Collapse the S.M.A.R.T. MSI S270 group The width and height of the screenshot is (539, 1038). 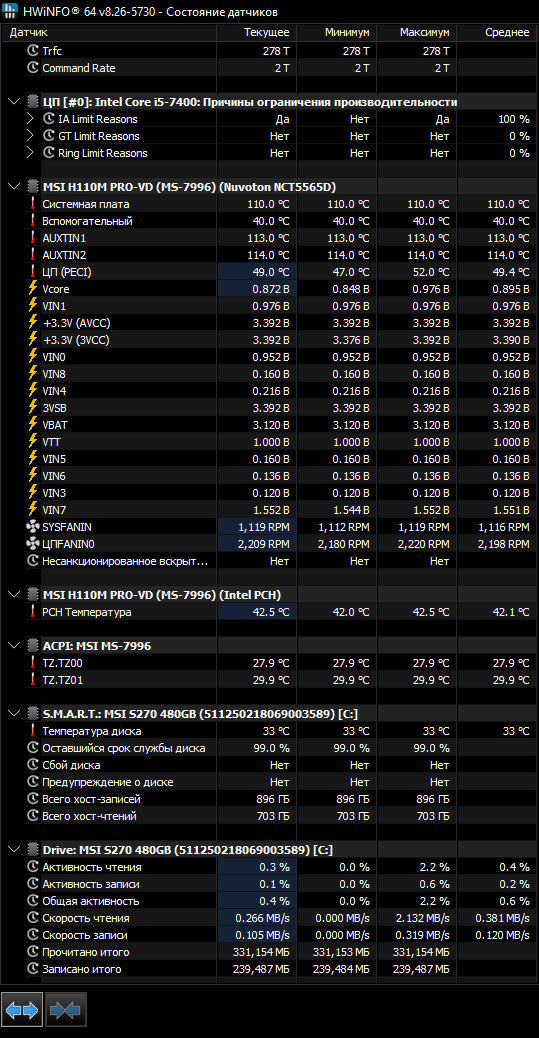13,714
